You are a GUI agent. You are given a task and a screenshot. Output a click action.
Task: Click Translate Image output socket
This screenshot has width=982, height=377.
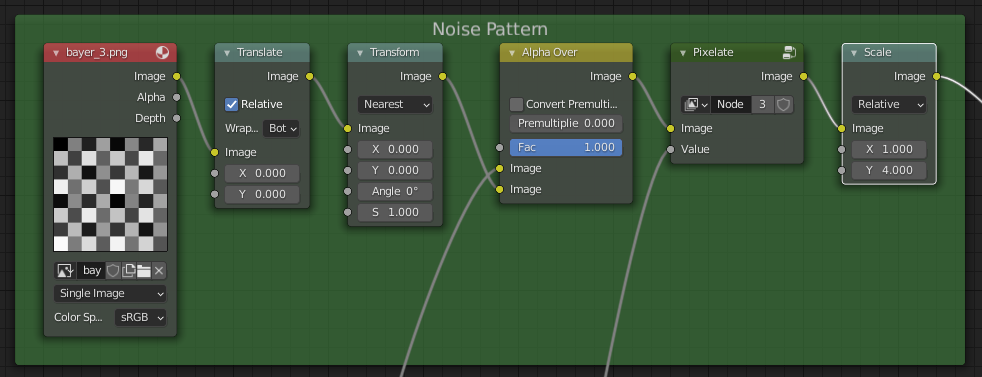click(x=309, y=76)
